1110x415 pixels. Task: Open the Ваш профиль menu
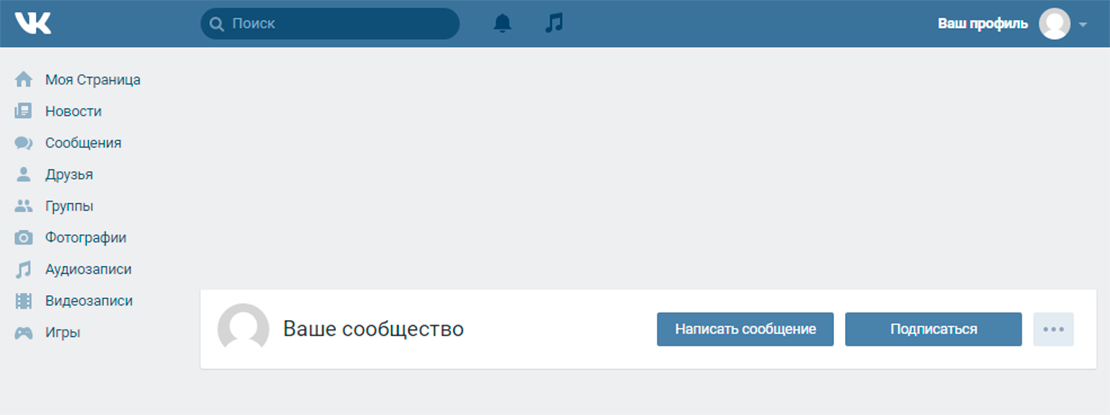click(983, 23)
